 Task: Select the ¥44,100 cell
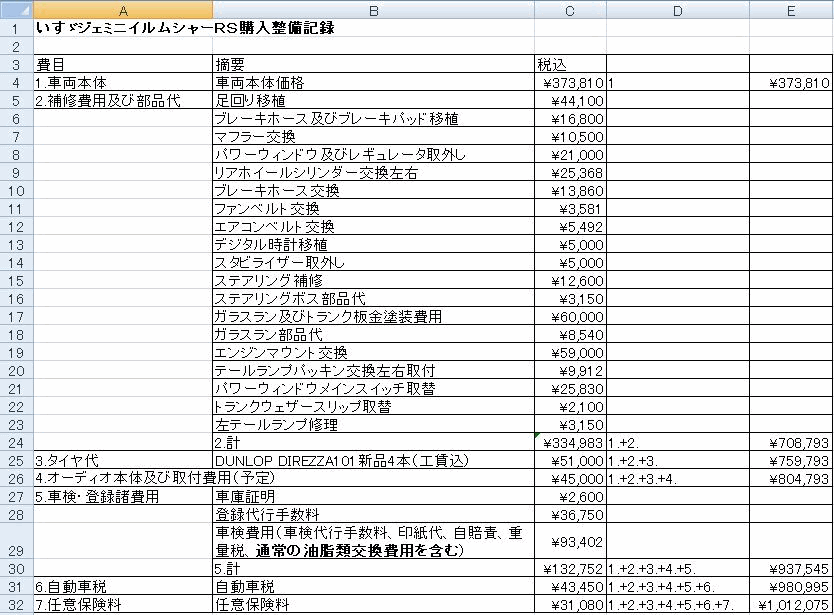pos(570,101)
